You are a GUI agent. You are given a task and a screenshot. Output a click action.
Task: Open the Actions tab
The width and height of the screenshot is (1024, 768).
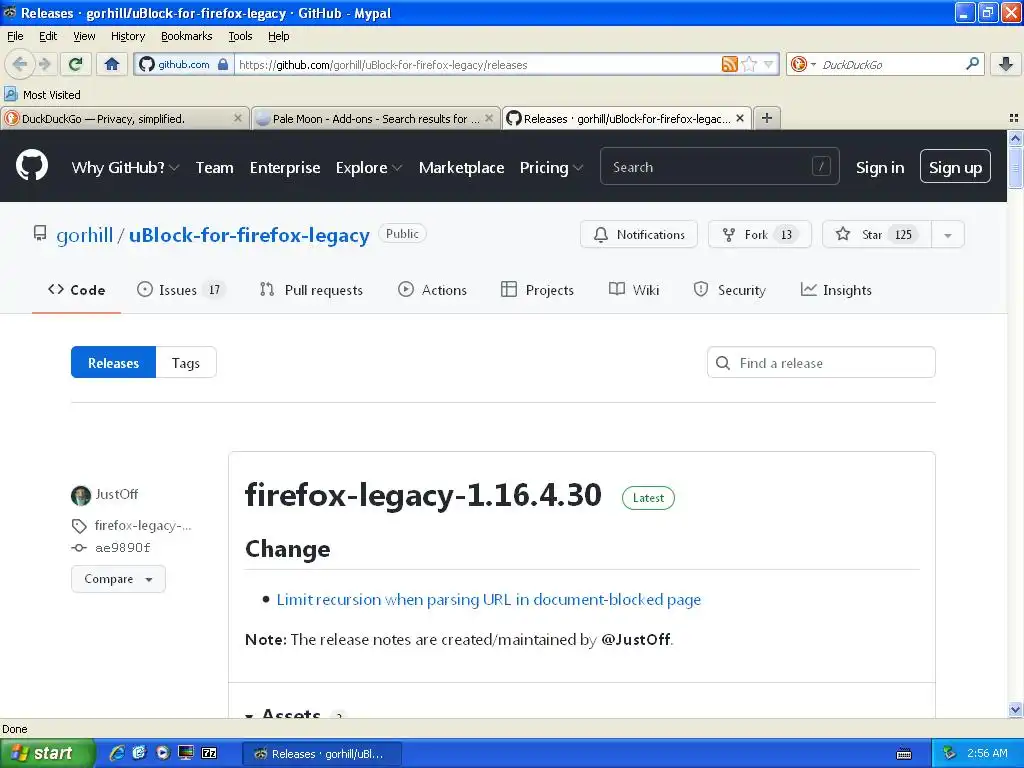432,290
